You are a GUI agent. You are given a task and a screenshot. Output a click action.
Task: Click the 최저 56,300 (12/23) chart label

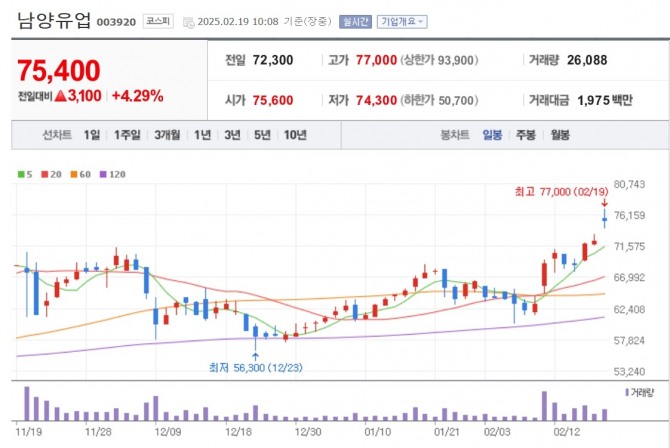[x=256, y=368]
